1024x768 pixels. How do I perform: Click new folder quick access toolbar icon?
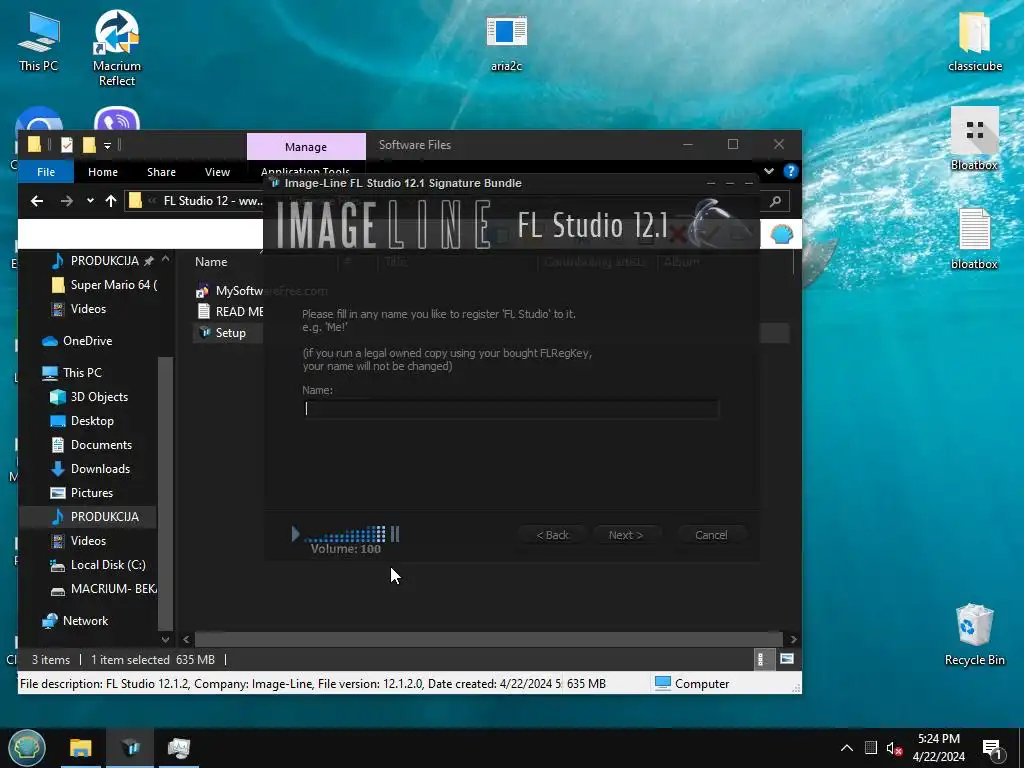pyautogui.click(x=89, y=144)
